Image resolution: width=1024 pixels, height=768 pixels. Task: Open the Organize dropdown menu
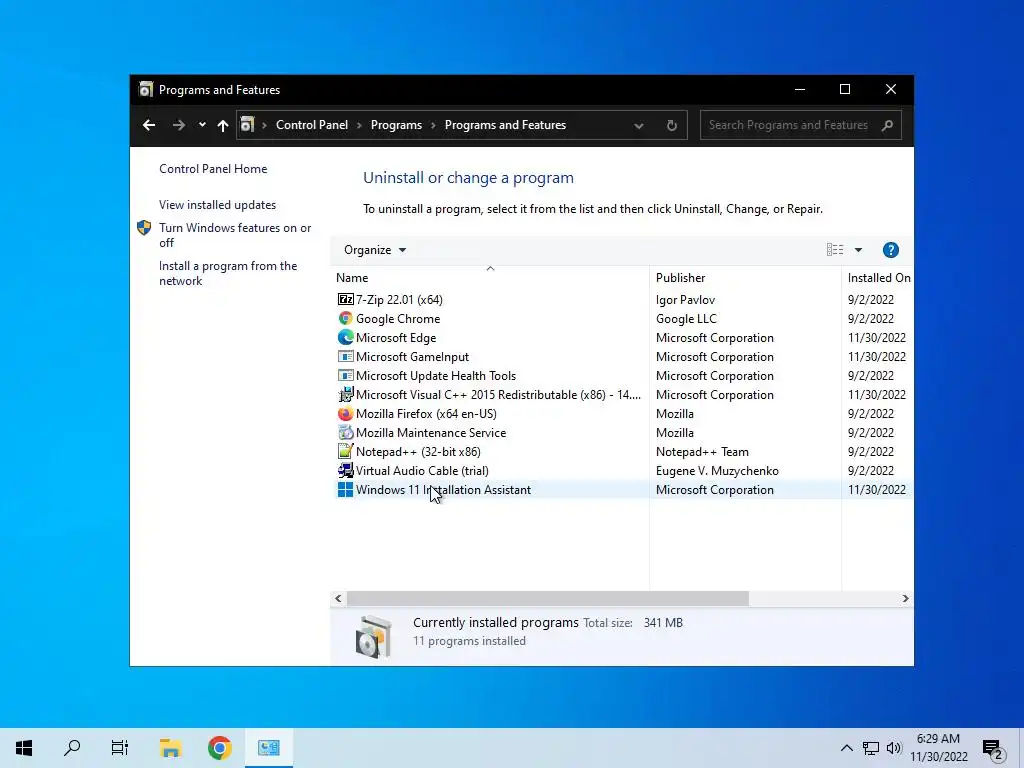coord(375,250)
